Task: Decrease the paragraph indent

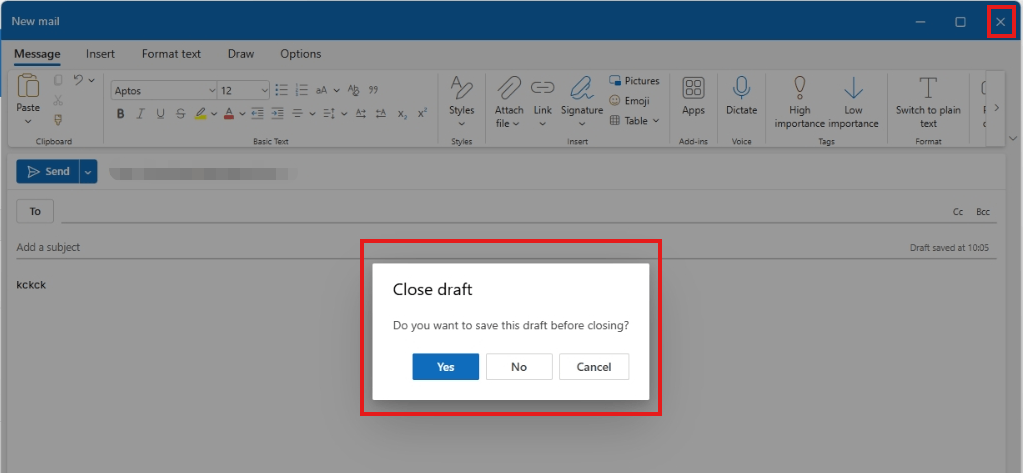Action: coord(257,114)
